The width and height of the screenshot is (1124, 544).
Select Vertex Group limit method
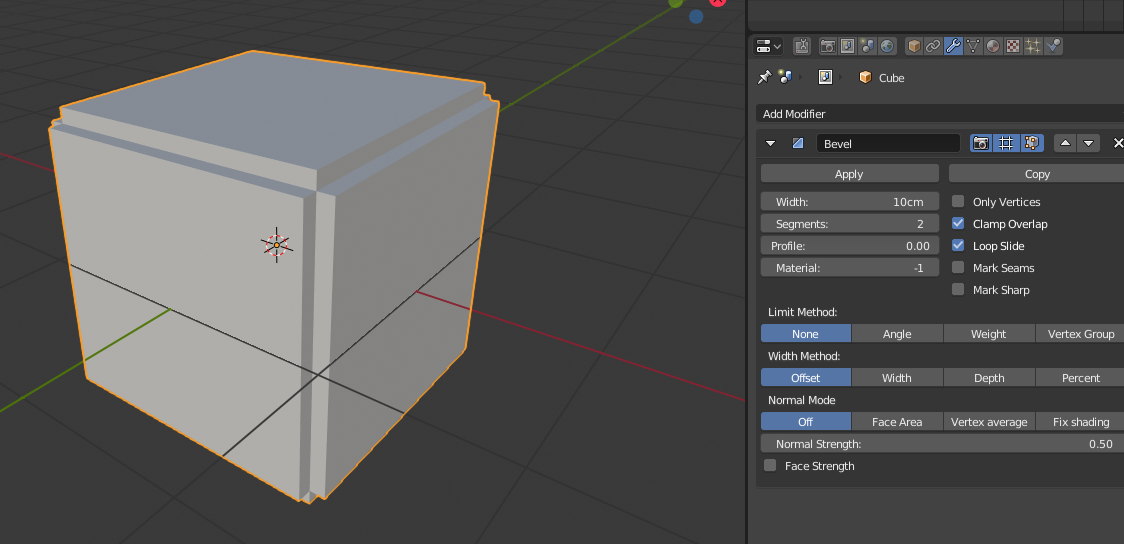click(x=1080, y=334)
